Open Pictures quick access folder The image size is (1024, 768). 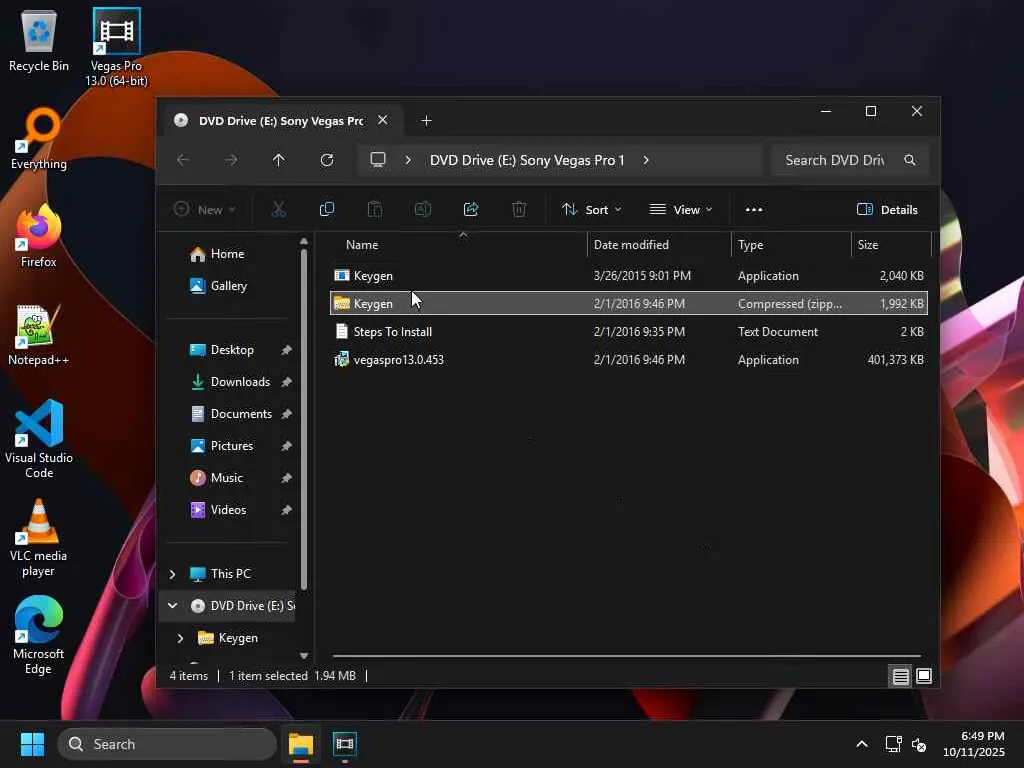tap(232, 445)
